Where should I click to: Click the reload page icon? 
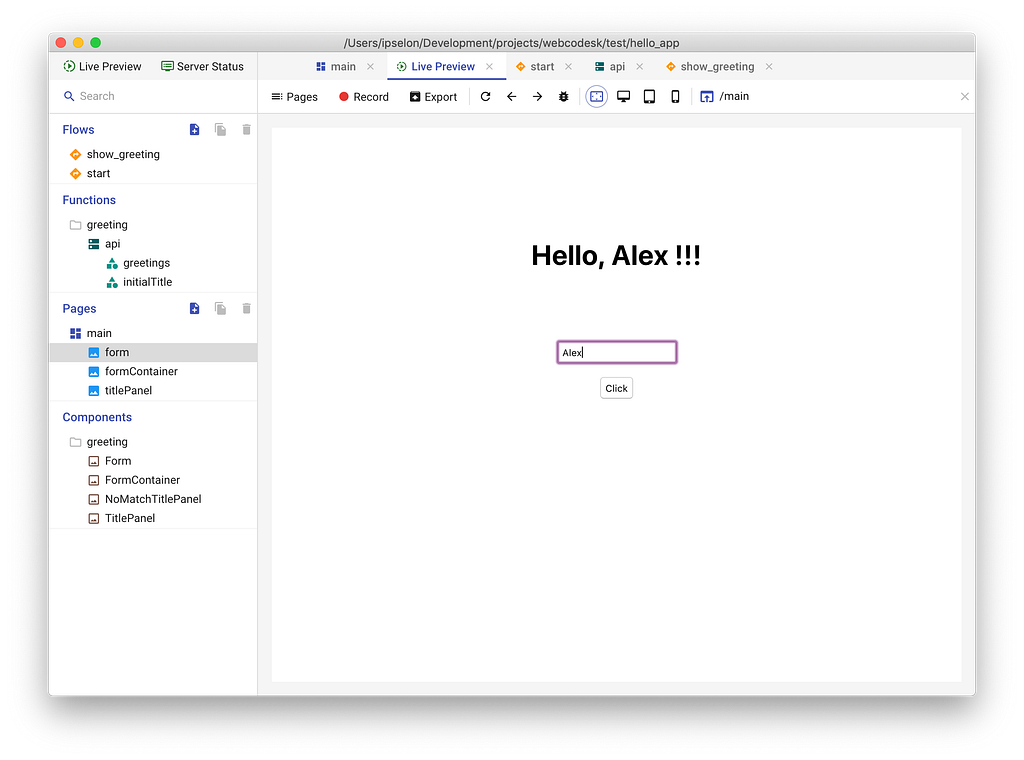click(x=485, y=97)
